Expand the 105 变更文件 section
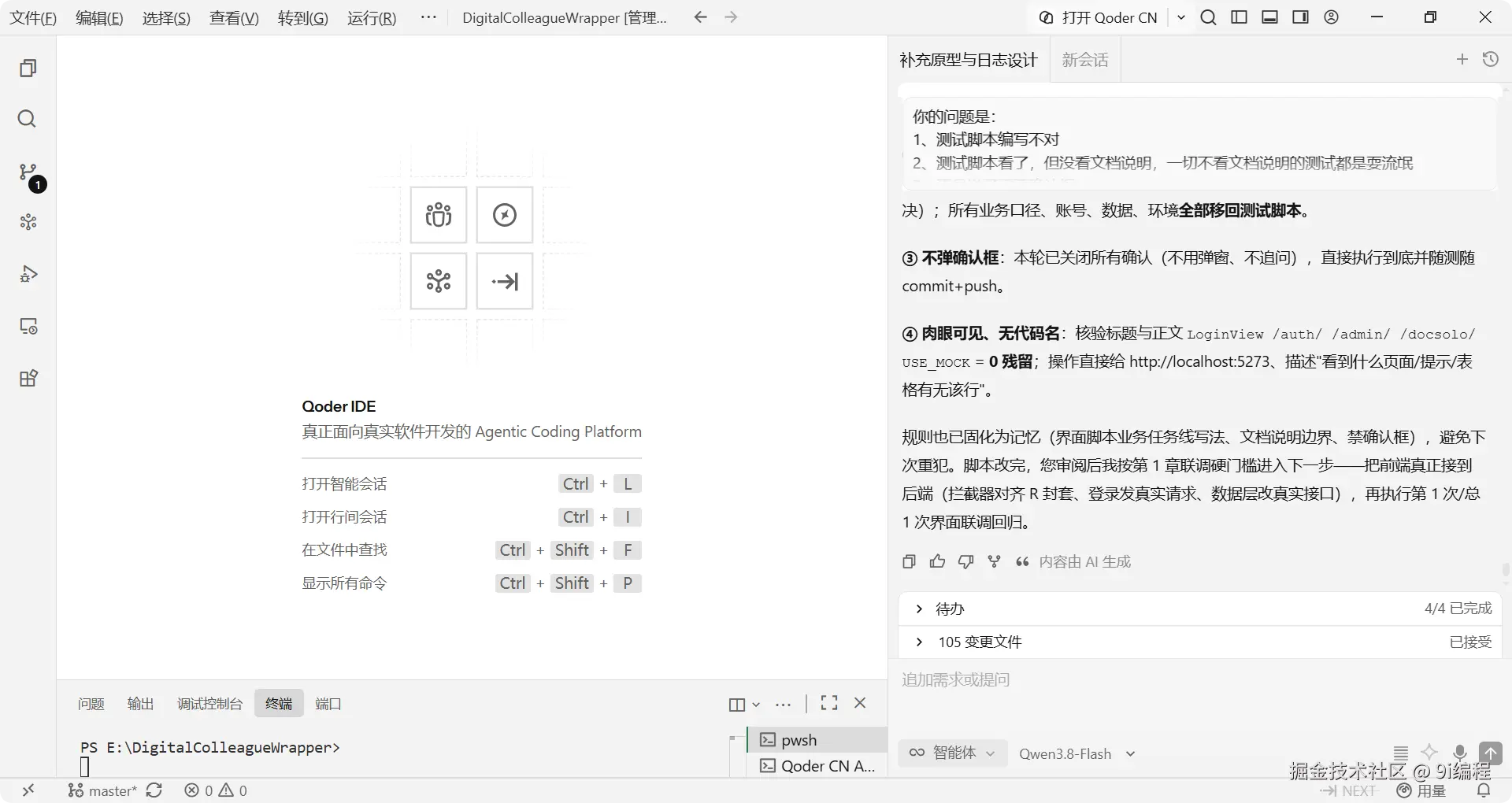Screen dimensions: 1512x803 coord(1200,642)
